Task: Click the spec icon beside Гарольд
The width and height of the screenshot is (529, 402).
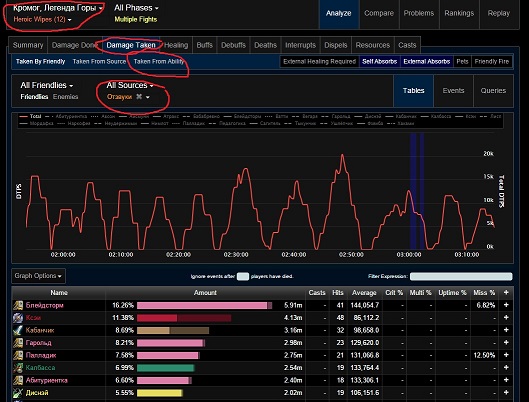Action: [18, 343]
